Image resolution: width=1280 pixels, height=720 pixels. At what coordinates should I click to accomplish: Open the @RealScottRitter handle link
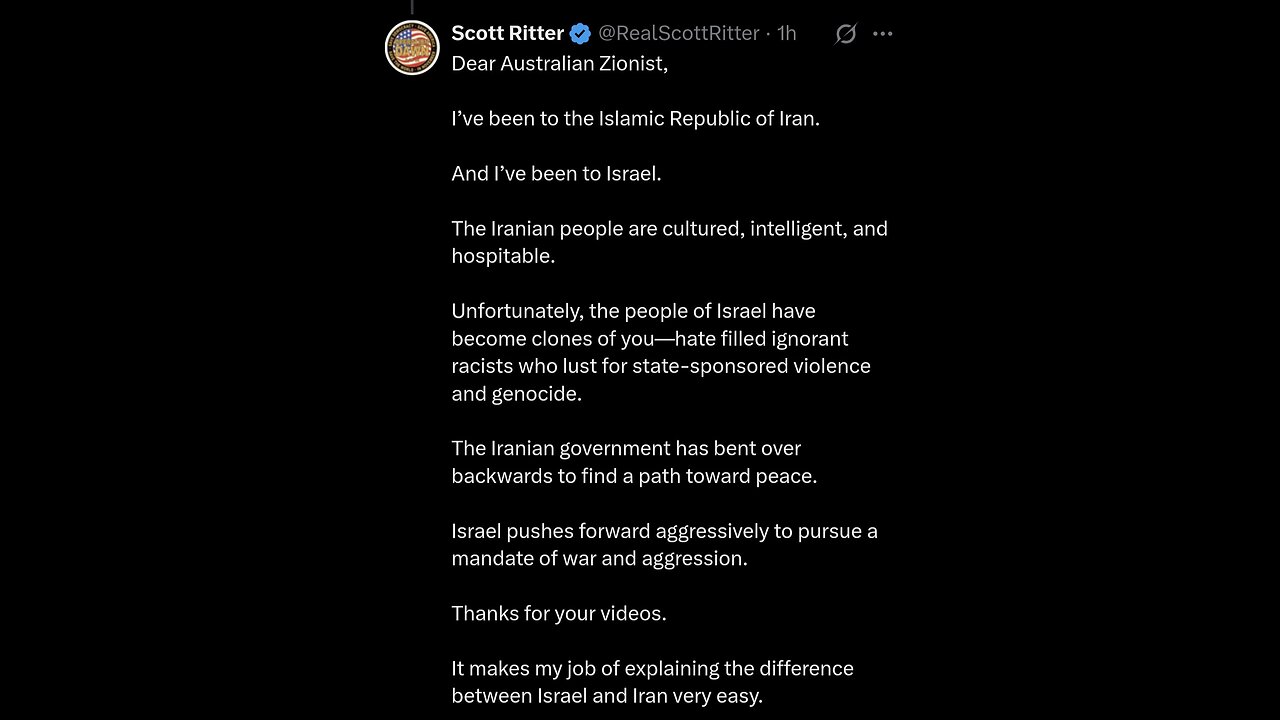click(678, 33)
